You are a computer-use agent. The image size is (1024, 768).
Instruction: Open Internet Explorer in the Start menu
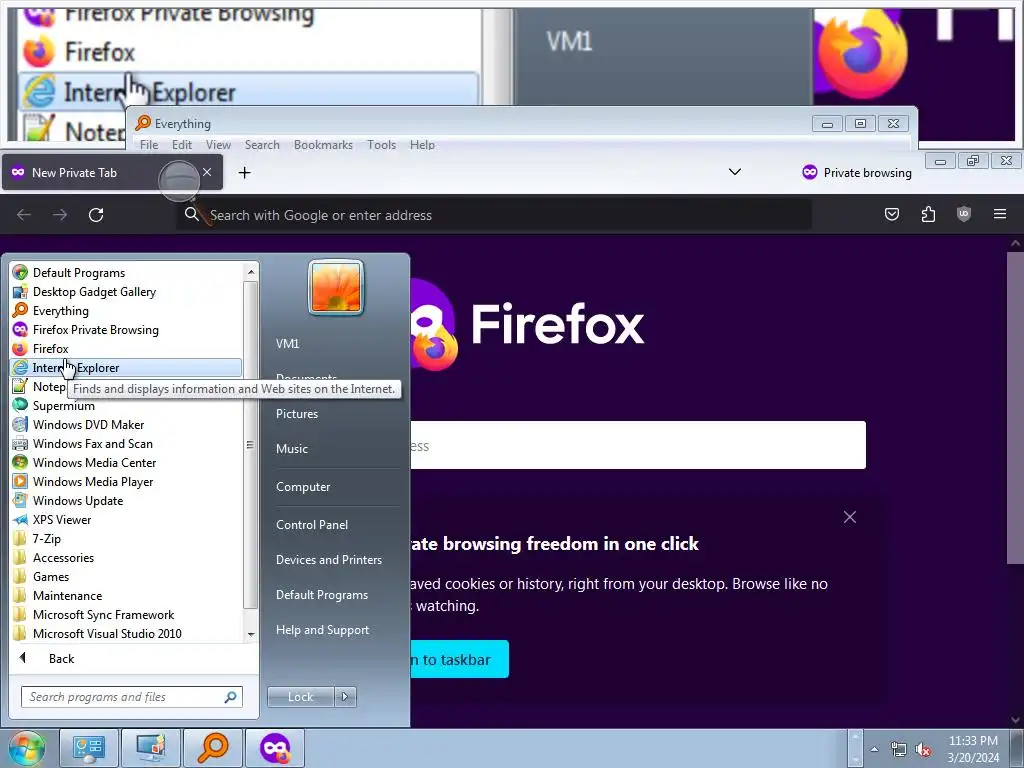tap(127, 368)
